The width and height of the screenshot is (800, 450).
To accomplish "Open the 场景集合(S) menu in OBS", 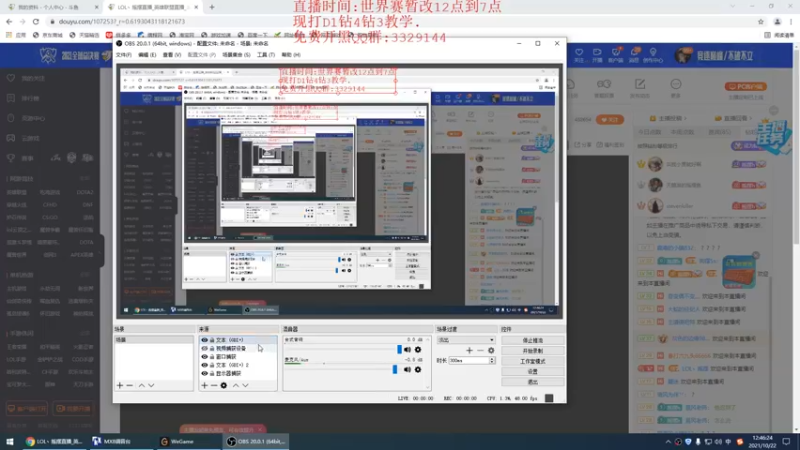I will [236, 55].
